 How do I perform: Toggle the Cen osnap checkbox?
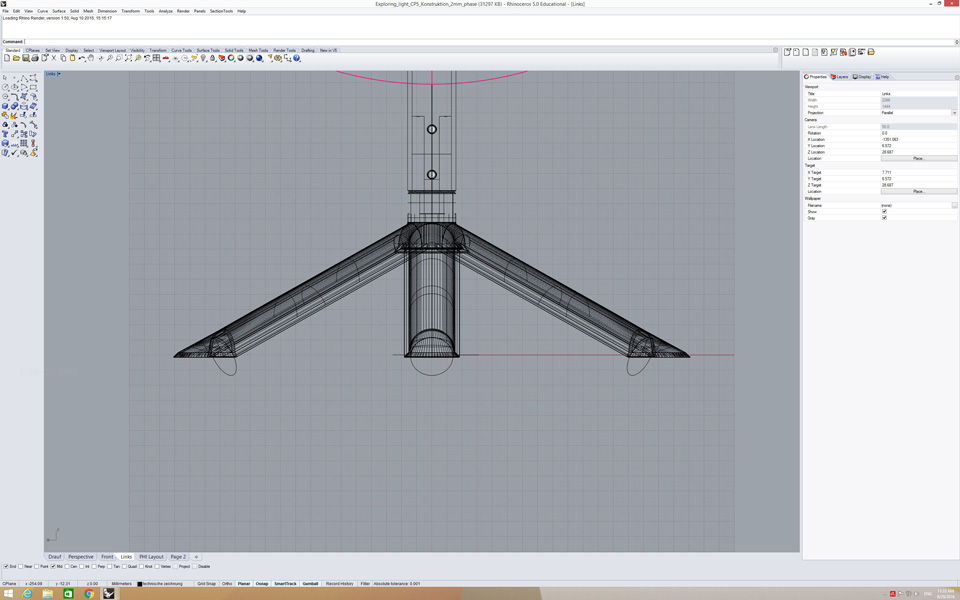click(67, 566)
